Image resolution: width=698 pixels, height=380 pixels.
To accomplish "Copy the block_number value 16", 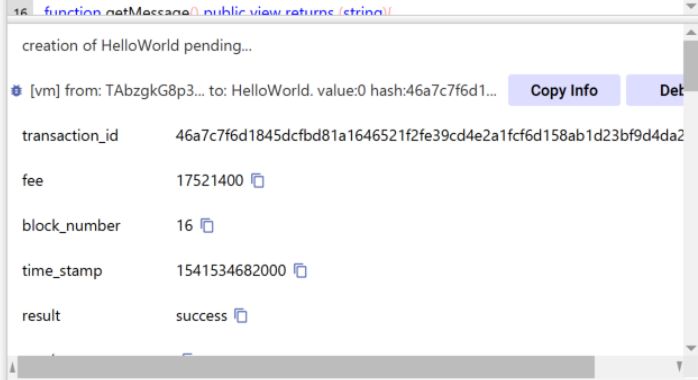I will (207, 226).
